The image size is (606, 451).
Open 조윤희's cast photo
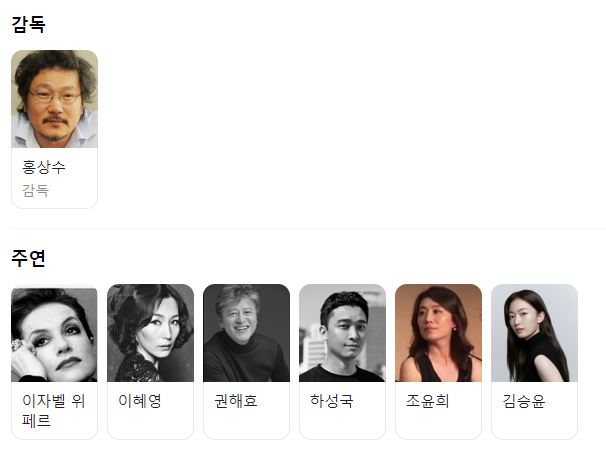438,333
